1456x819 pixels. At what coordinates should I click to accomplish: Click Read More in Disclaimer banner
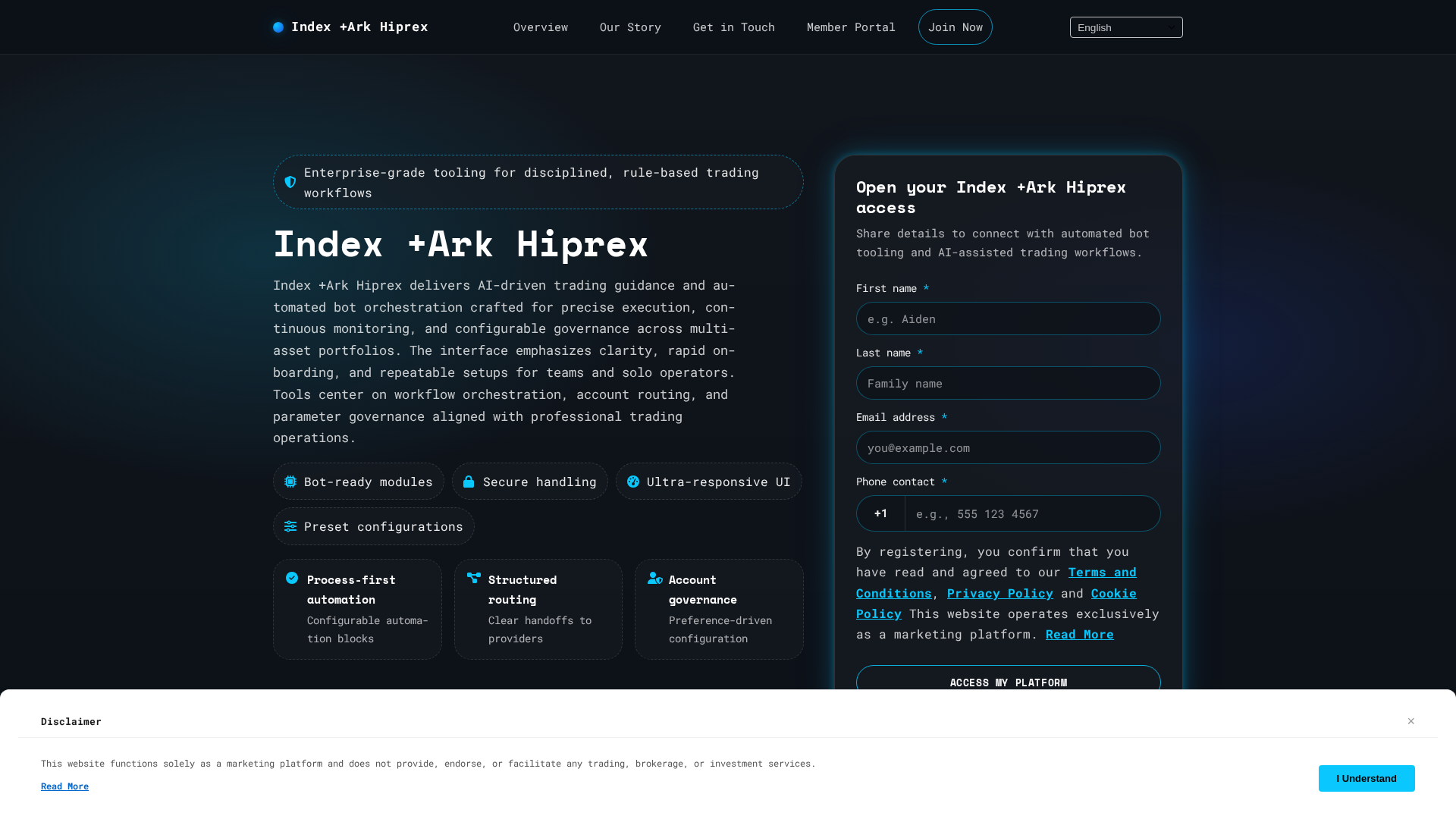[x=64, y=786]
